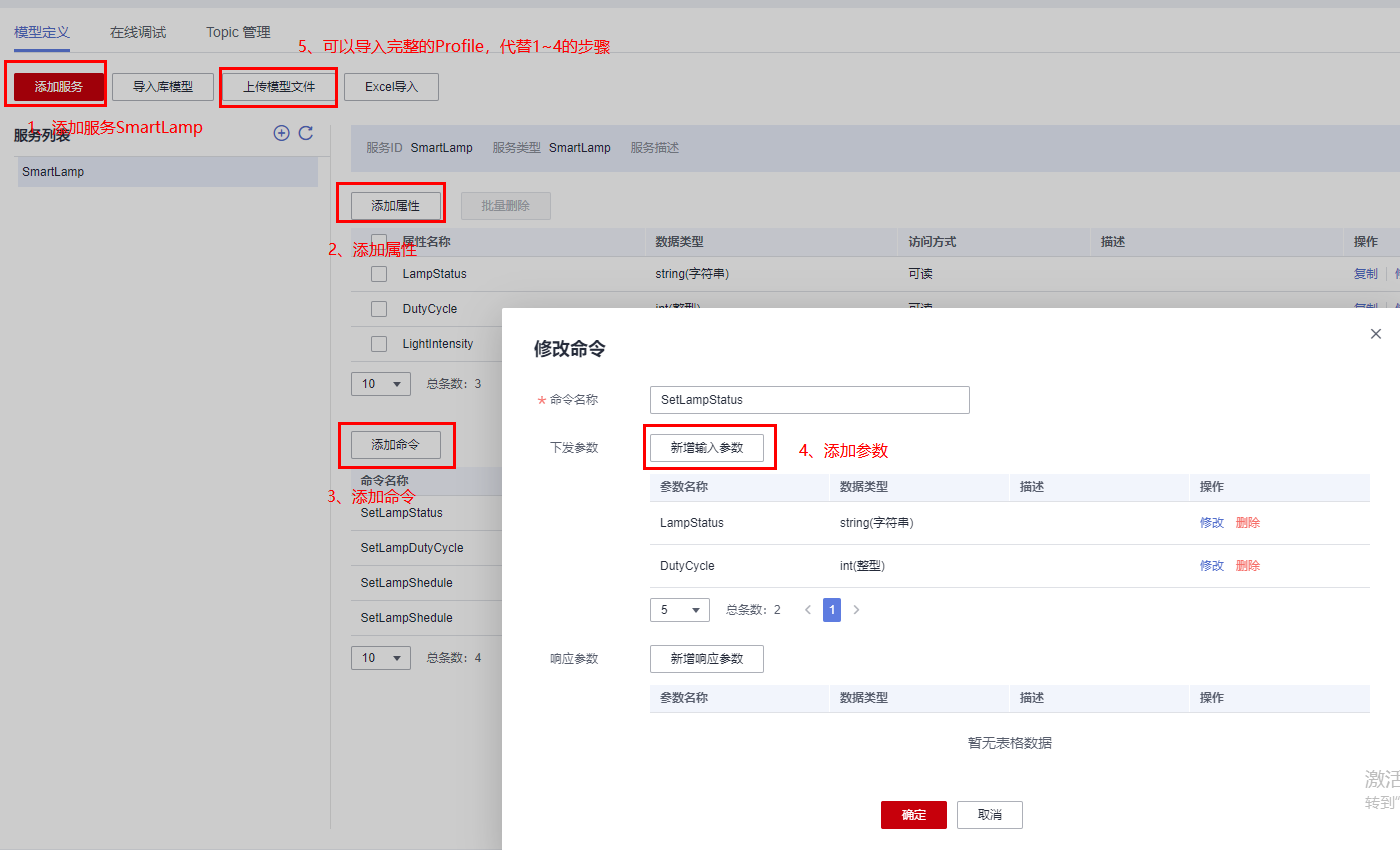This screenshot has width=1400, height=850.
Task: Click the 总条数：4 count text
Action: coord(454,658)
